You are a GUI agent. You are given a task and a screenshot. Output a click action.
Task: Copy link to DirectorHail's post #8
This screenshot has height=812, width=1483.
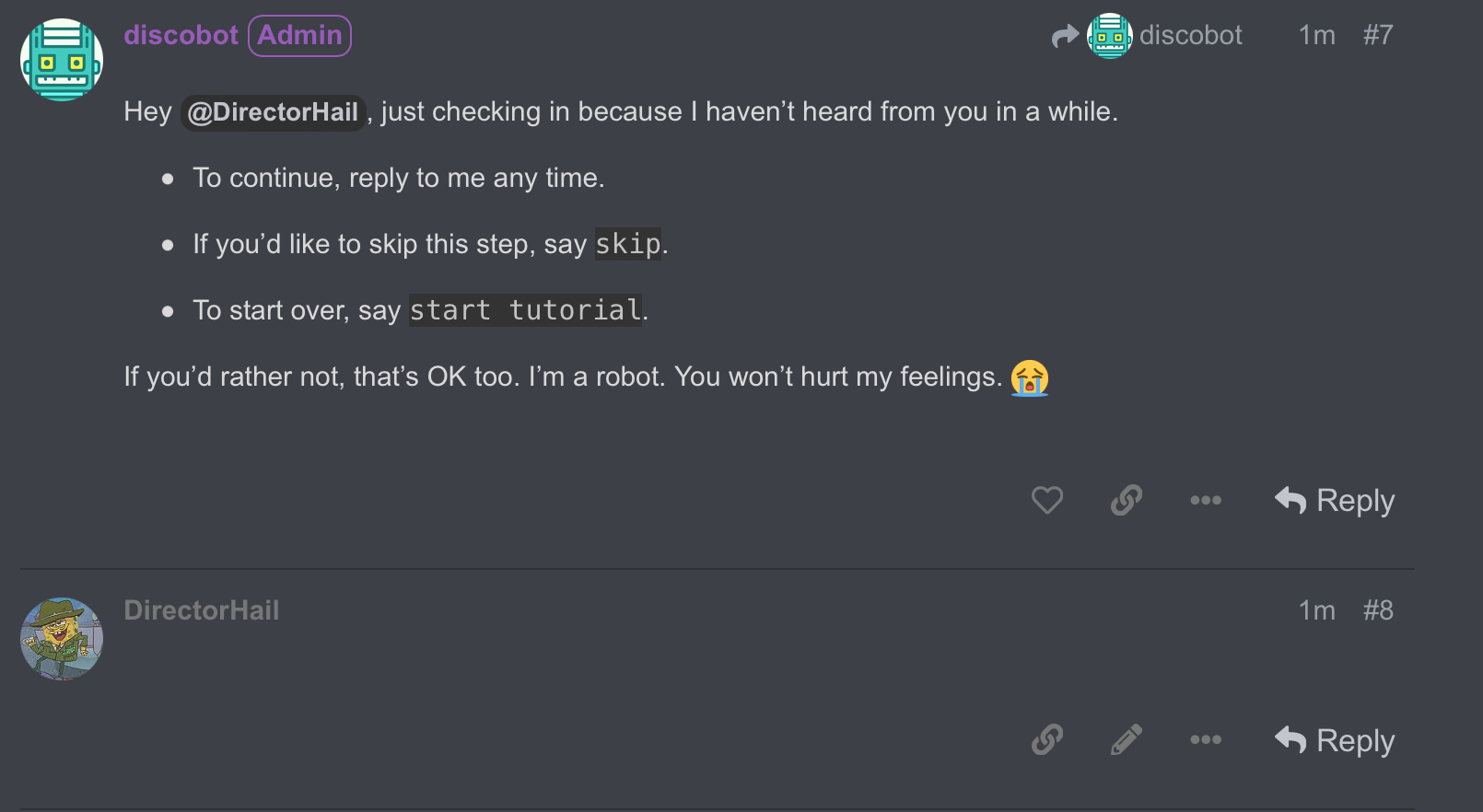click(1047, 739)
